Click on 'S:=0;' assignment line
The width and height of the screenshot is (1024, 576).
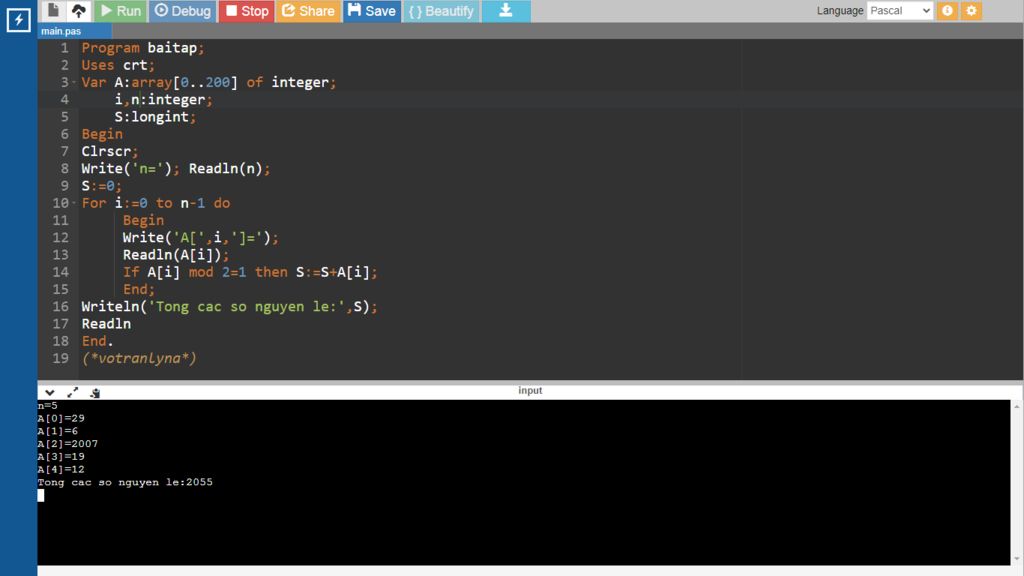101,186
